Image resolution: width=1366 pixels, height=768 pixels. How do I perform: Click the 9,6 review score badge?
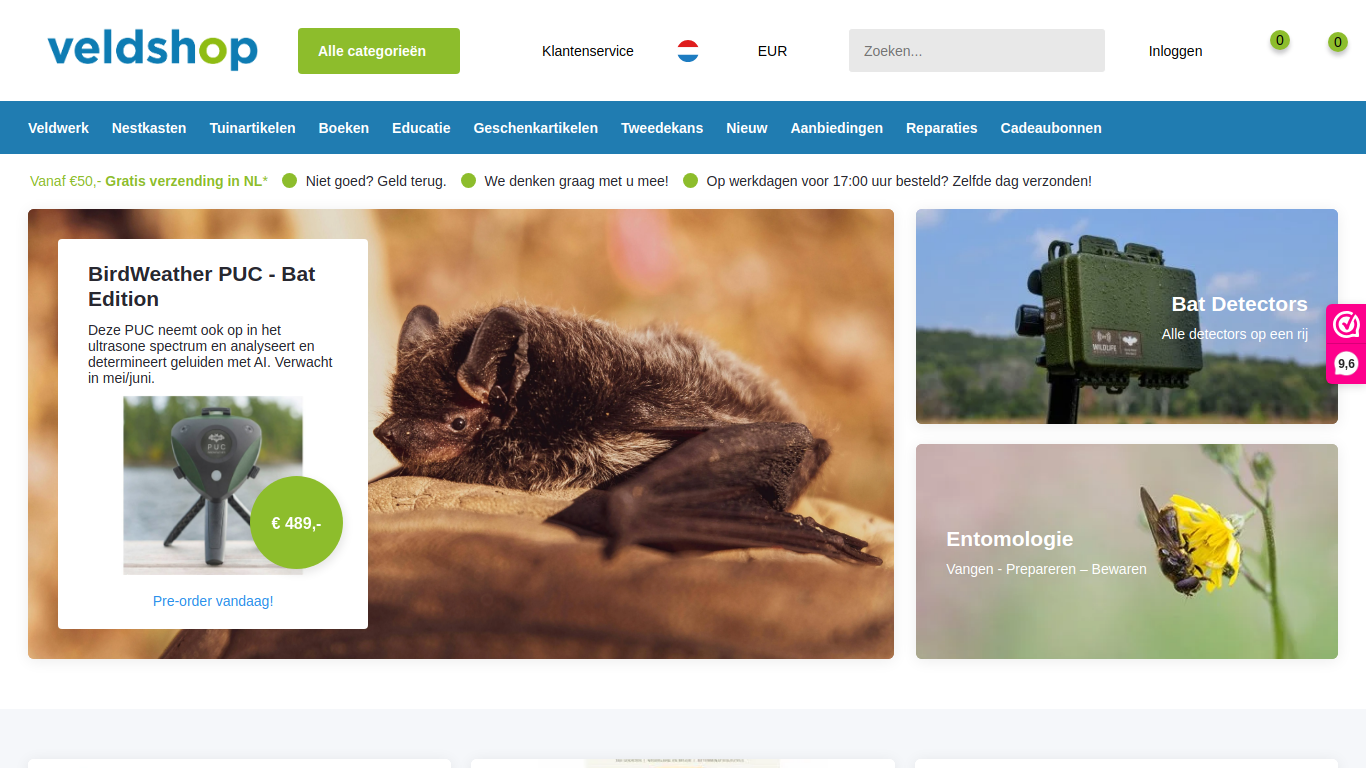pos(1347,364)
